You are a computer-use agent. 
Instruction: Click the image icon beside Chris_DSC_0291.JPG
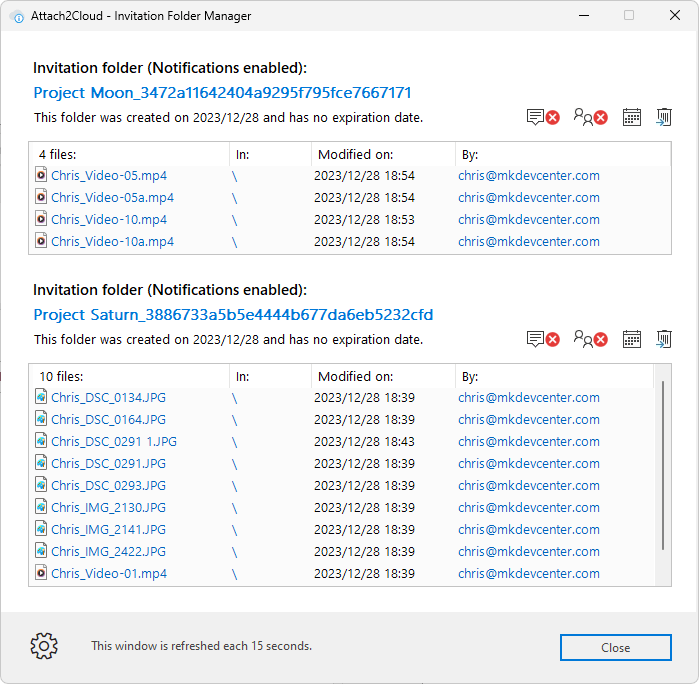click(x=41, y=463)
